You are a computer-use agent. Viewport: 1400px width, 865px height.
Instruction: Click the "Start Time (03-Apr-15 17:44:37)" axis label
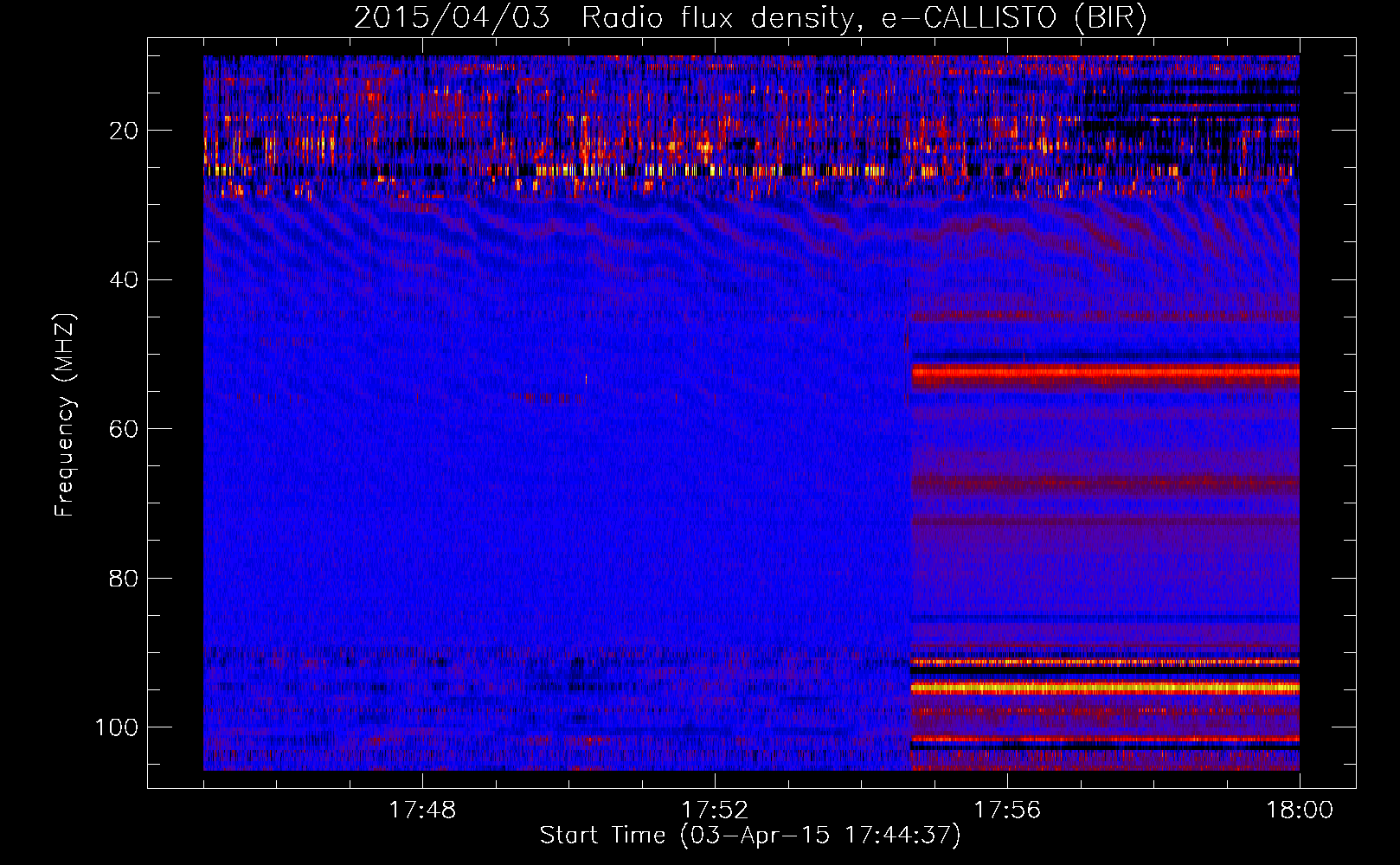coord(750,836)
